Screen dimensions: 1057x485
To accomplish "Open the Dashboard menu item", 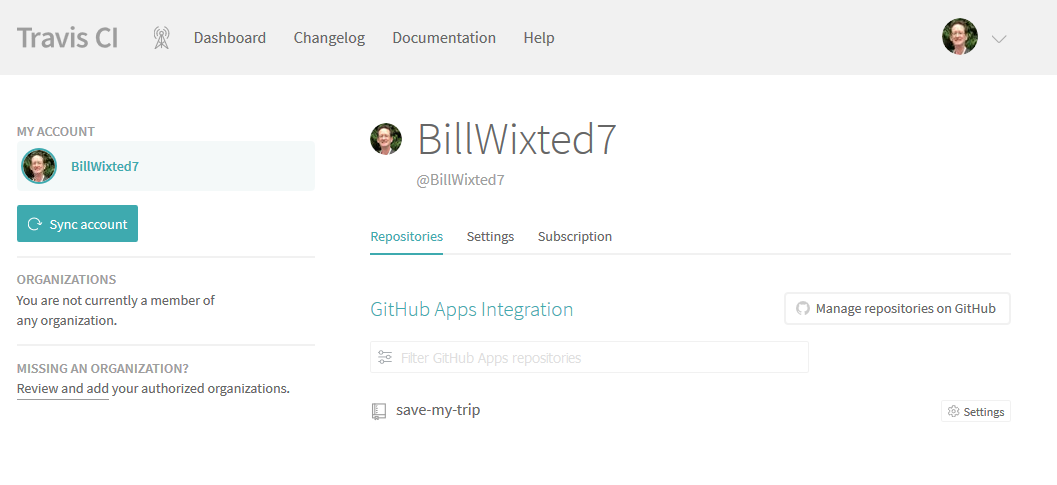I will tap(230, 38).
